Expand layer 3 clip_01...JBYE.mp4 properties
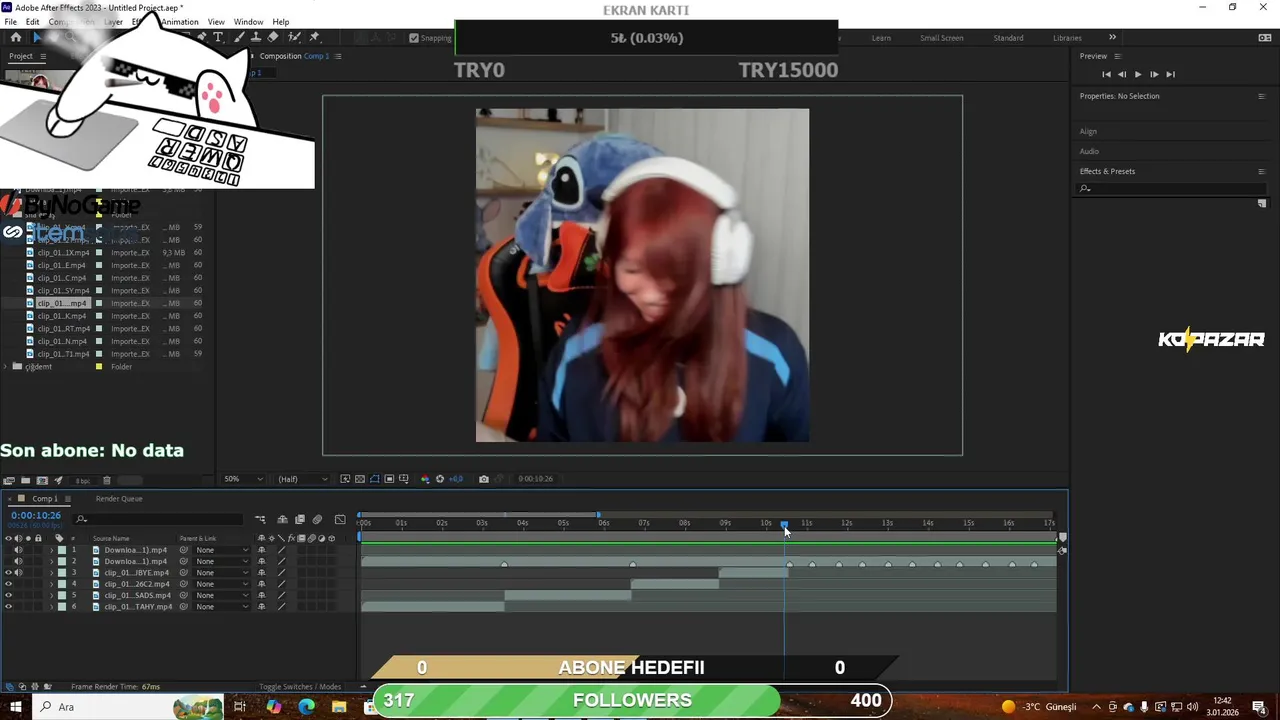Image resolution: width=1280 pixels, height=720 pixels. point(51,573)
